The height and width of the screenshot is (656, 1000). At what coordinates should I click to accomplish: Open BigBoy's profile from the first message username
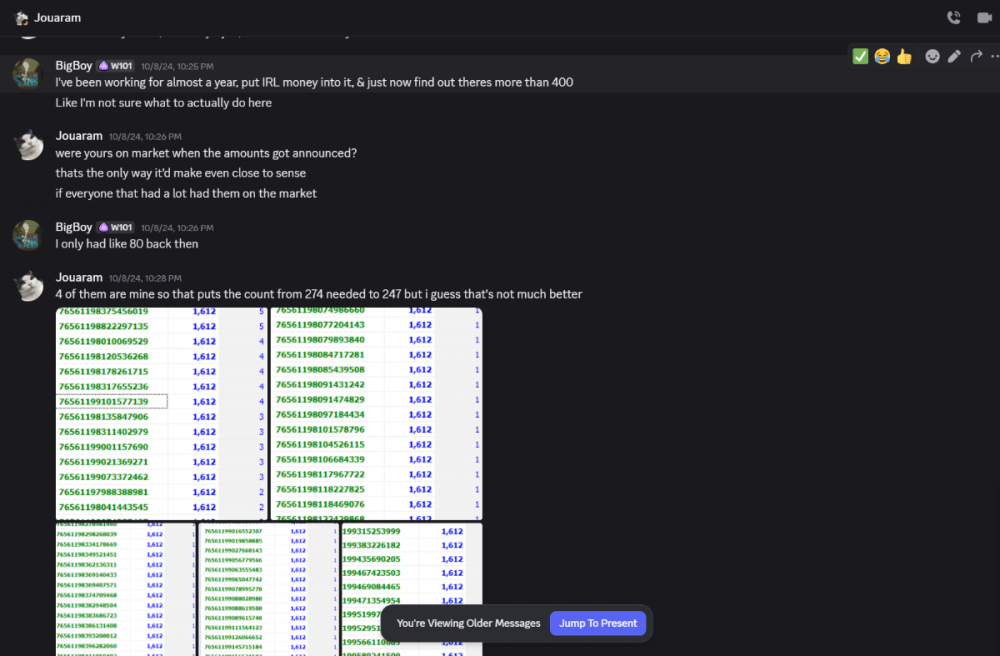point(74,65)
